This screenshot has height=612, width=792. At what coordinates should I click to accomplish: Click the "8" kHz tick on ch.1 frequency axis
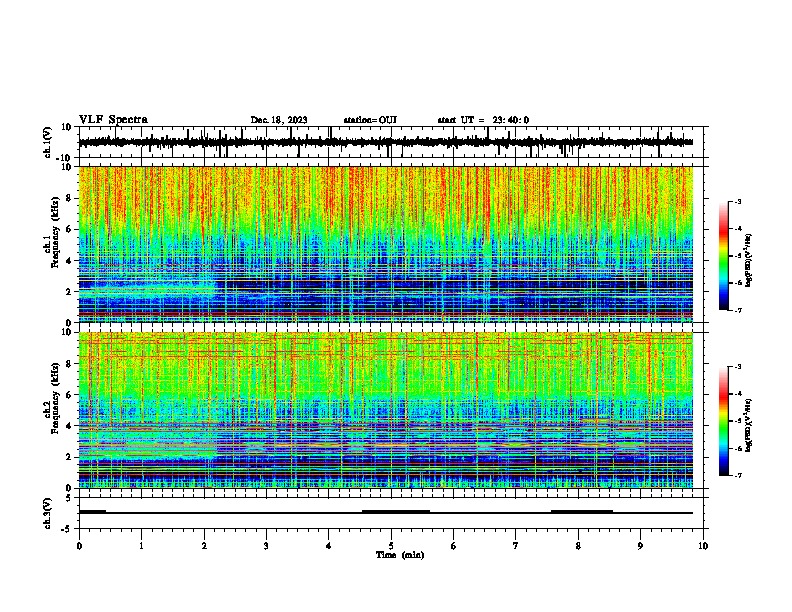coord(70,198)
